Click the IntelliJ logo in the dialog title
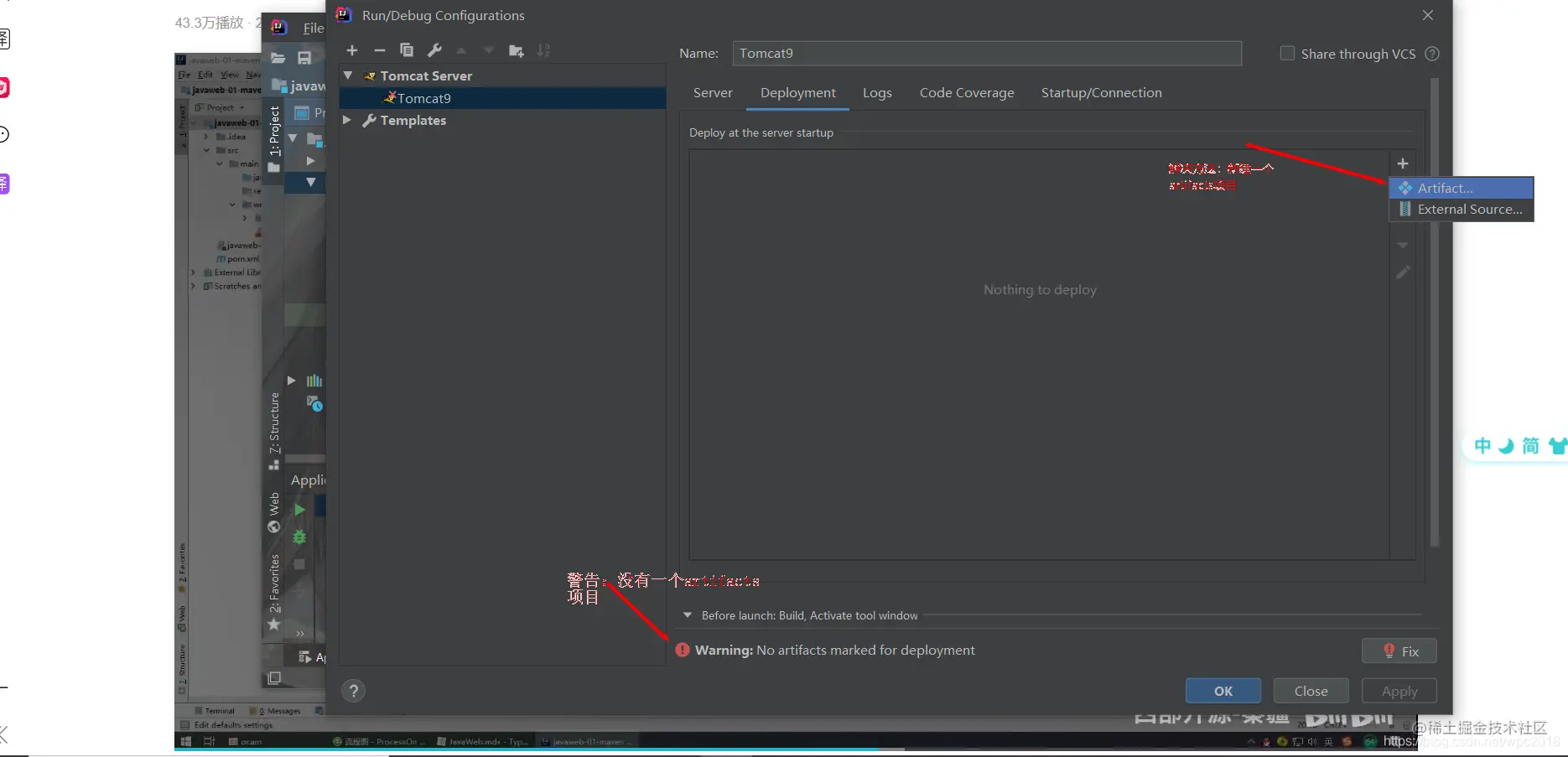 coord(344,15)
